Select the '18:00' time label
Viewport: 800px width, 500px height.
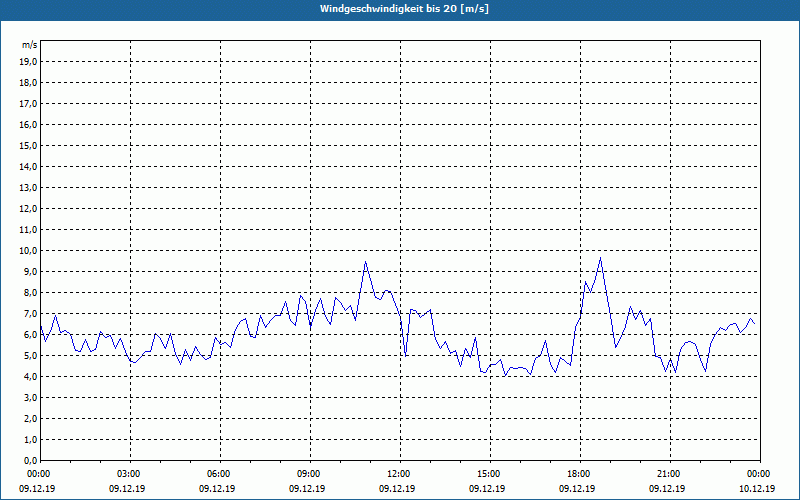[x=581, y=474]
